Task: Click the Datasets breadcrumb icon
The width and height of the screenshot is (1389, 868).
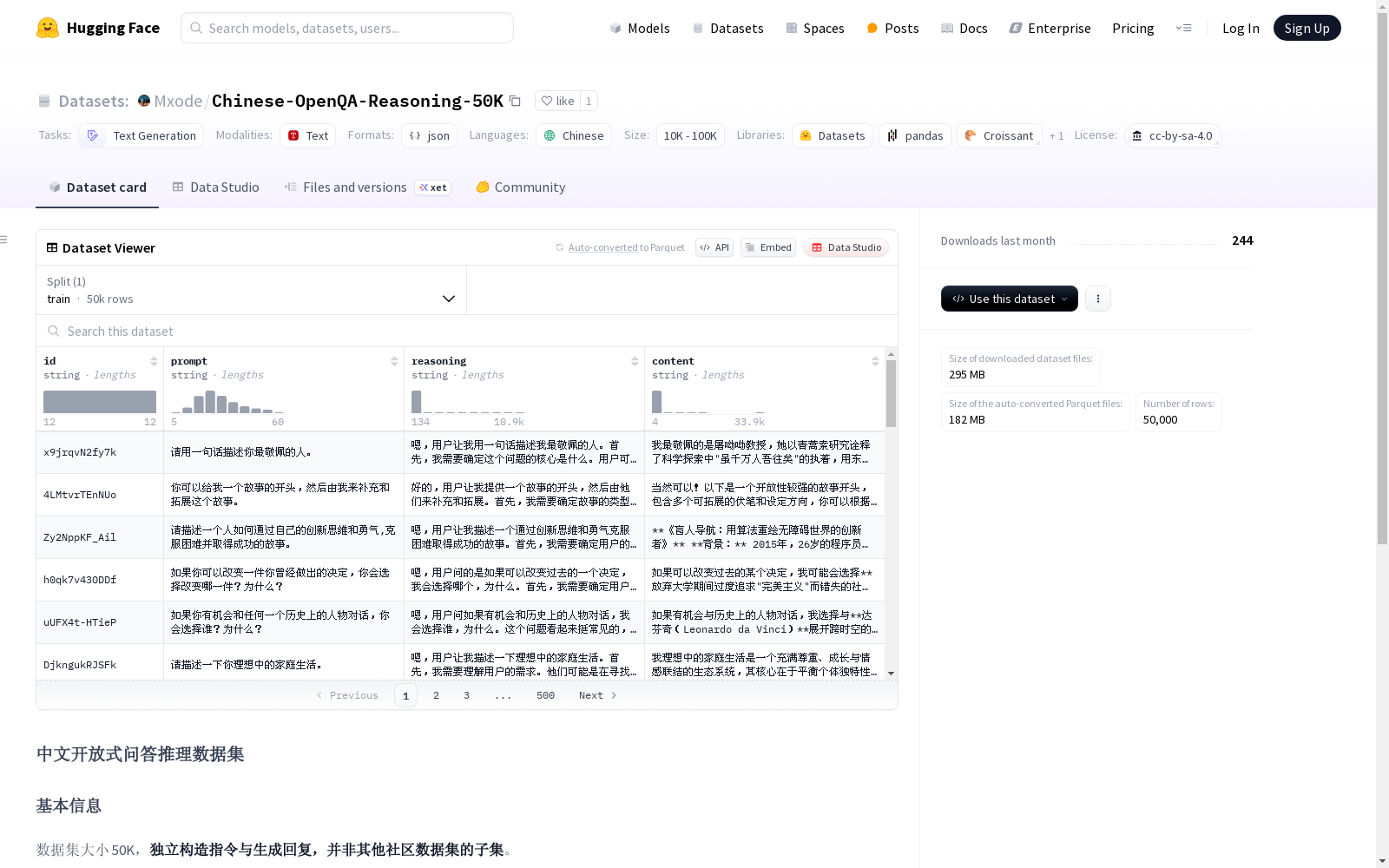Action: click(x=44, y=101)
